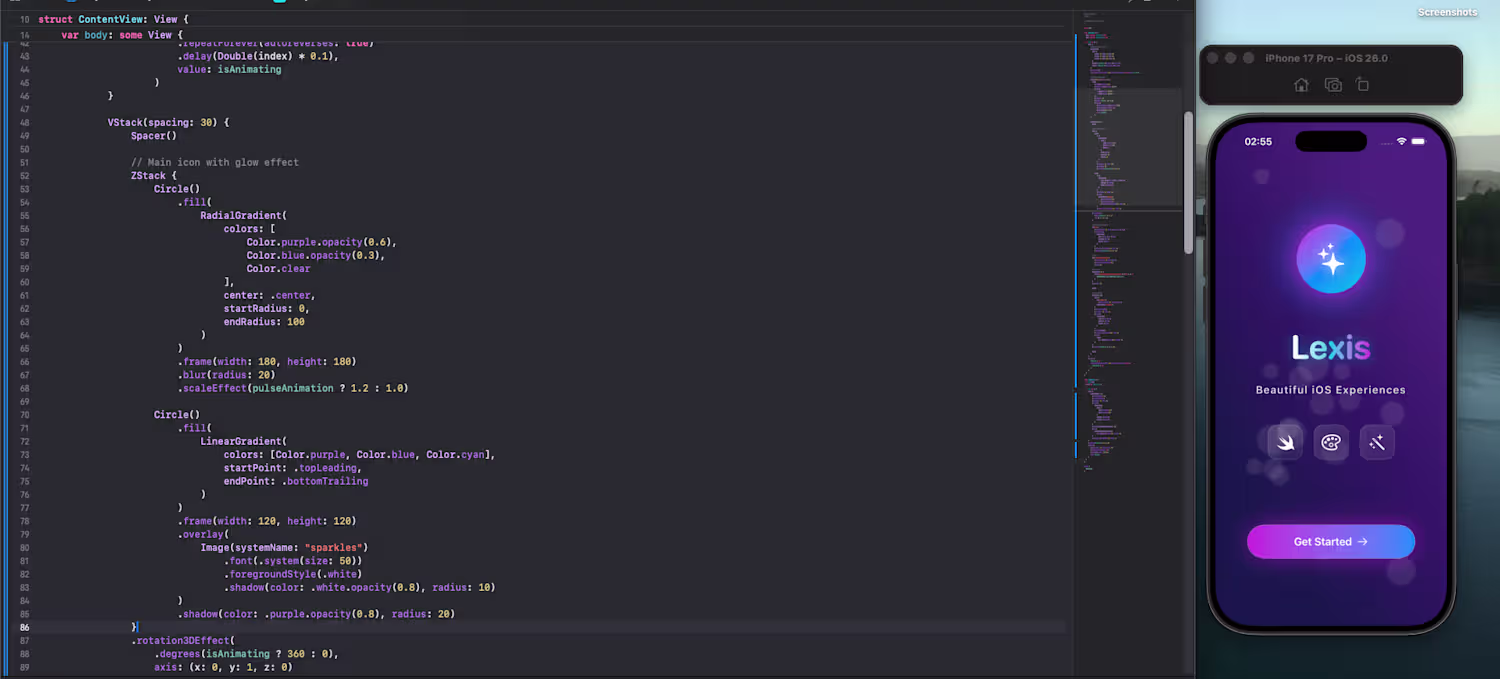Click line number 86 in gutter
The height and width of the screenshot is (679, 1500).
(24, 627)
